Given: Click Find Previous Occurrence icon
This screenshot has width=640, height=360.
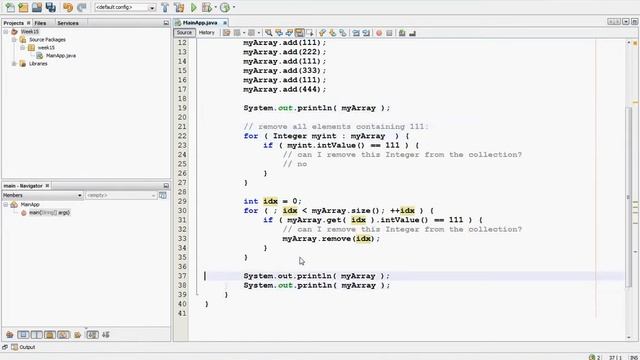Looking at the screenshot, I should pyautogui.click(x=279, y=33).
